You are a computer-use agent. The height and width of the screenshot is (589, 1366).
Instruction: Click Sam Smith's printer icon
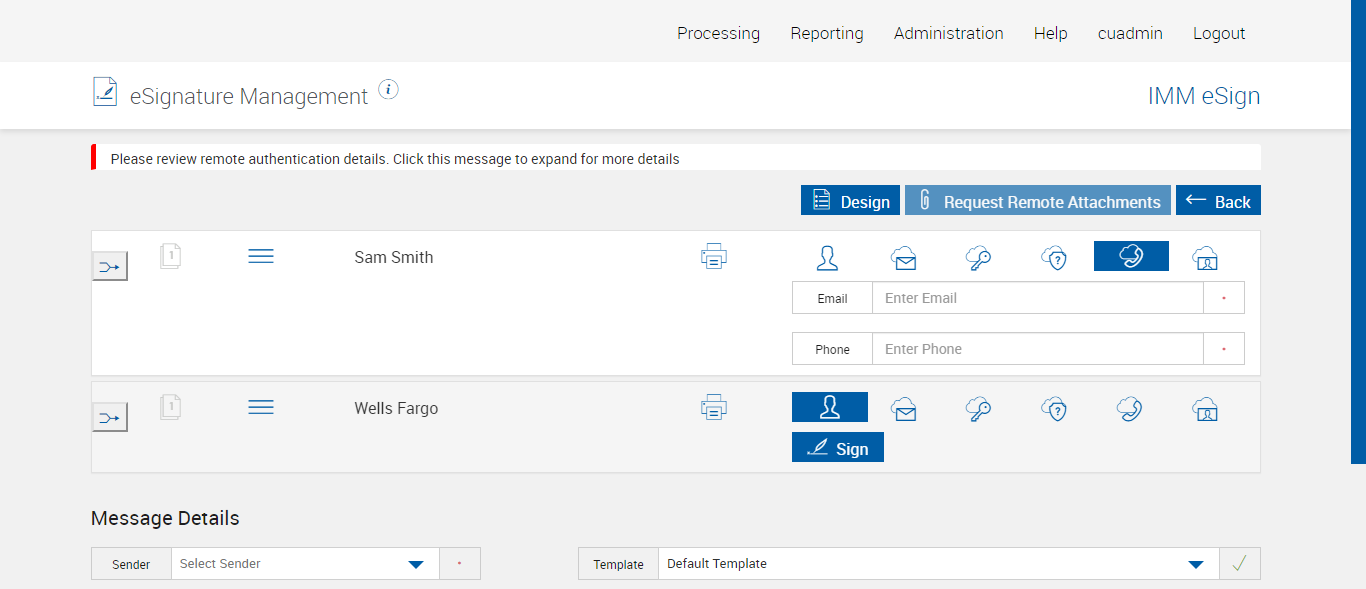click(713, 257)
